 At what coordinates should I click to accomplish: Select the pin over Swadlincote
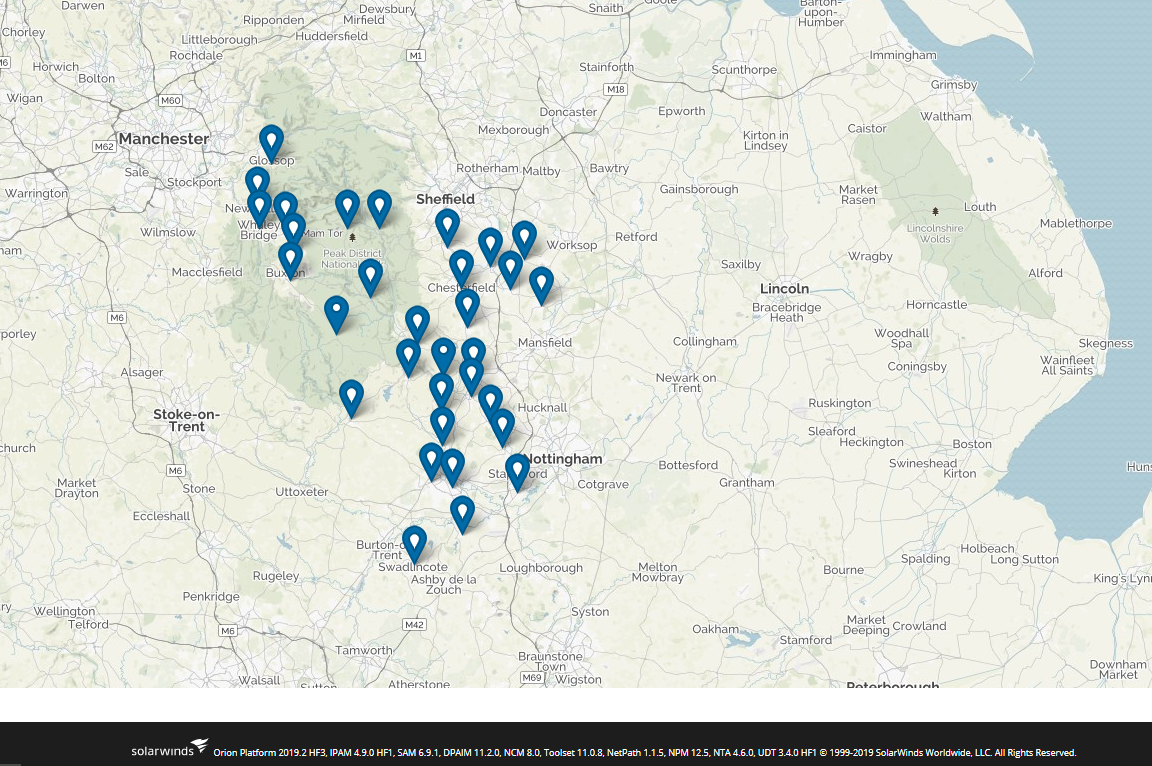click(x=414, y=543)
